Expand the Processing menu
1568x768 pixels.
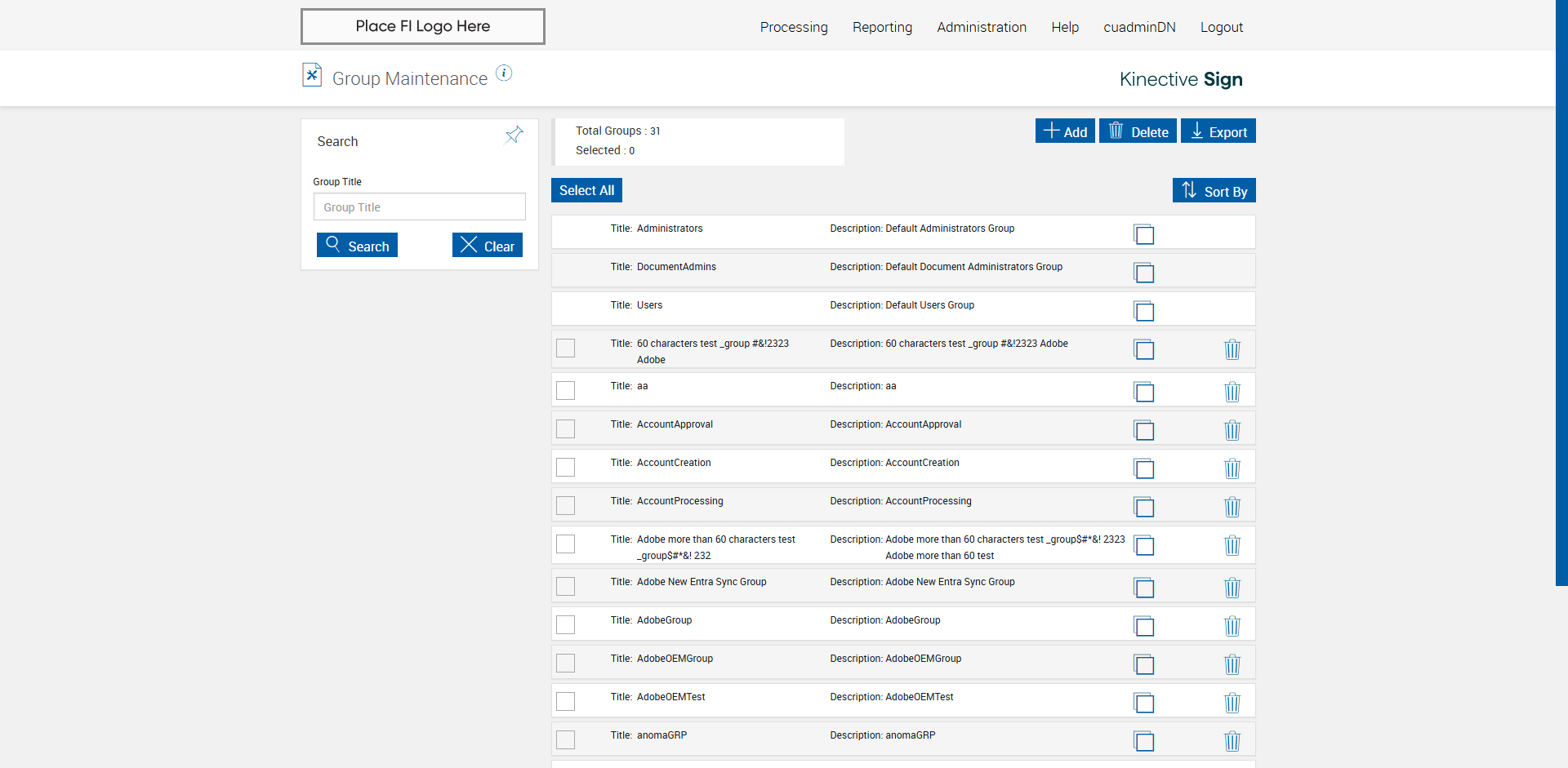click(794, 27)
